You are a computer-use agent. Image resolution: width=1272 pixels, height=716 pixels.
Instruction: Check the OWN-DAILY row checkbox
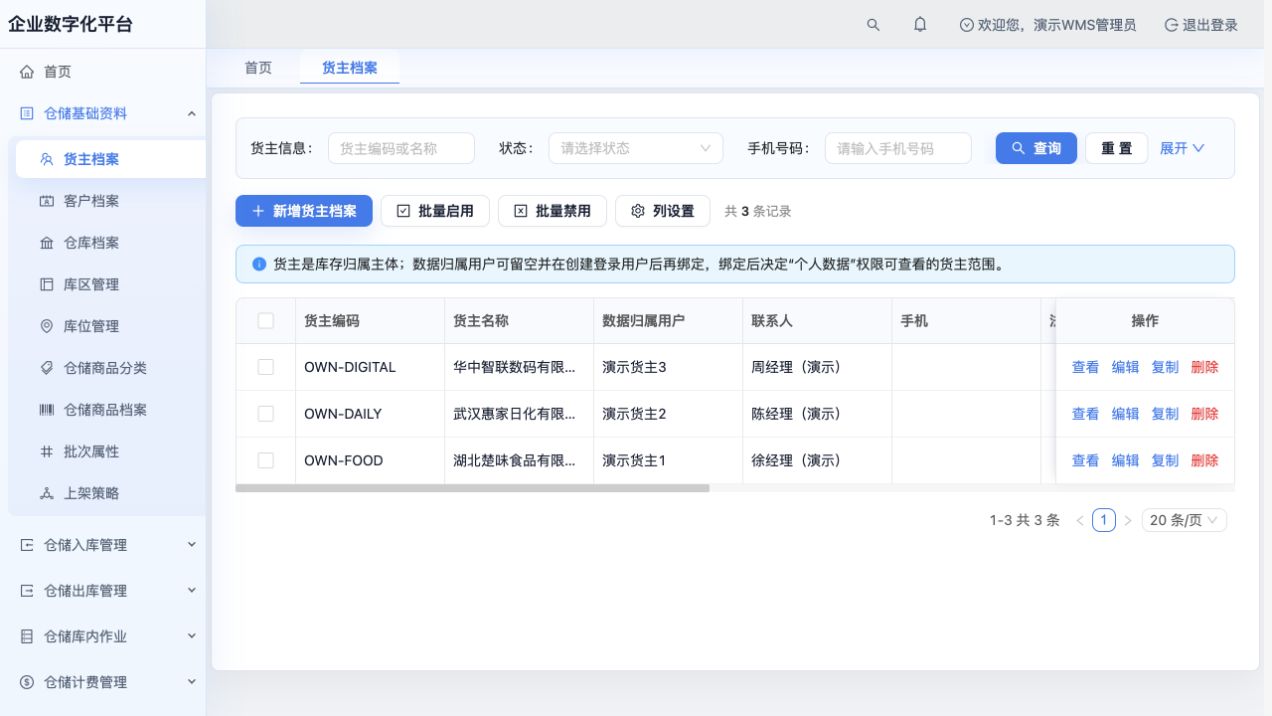pos(266,414)
